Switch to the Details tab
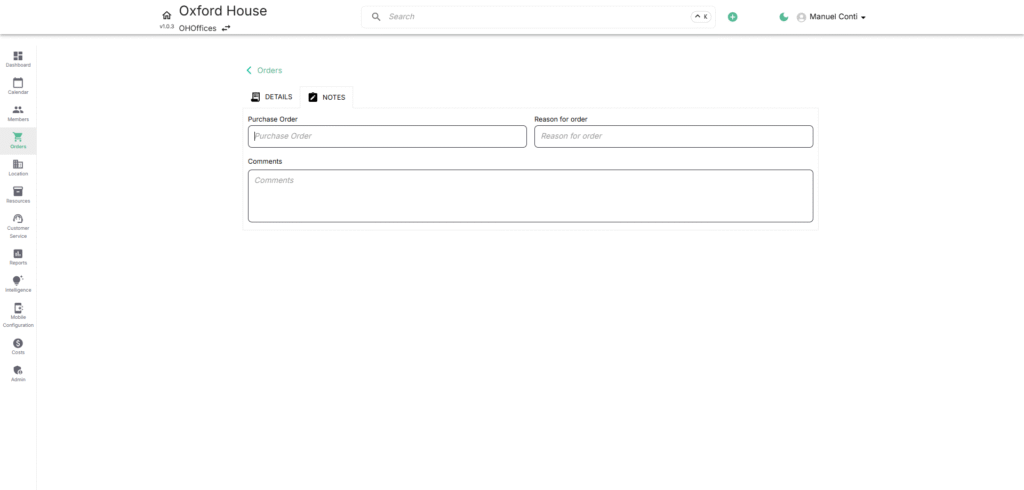The height and width of the screenshot is (490, 1024). 272,97
